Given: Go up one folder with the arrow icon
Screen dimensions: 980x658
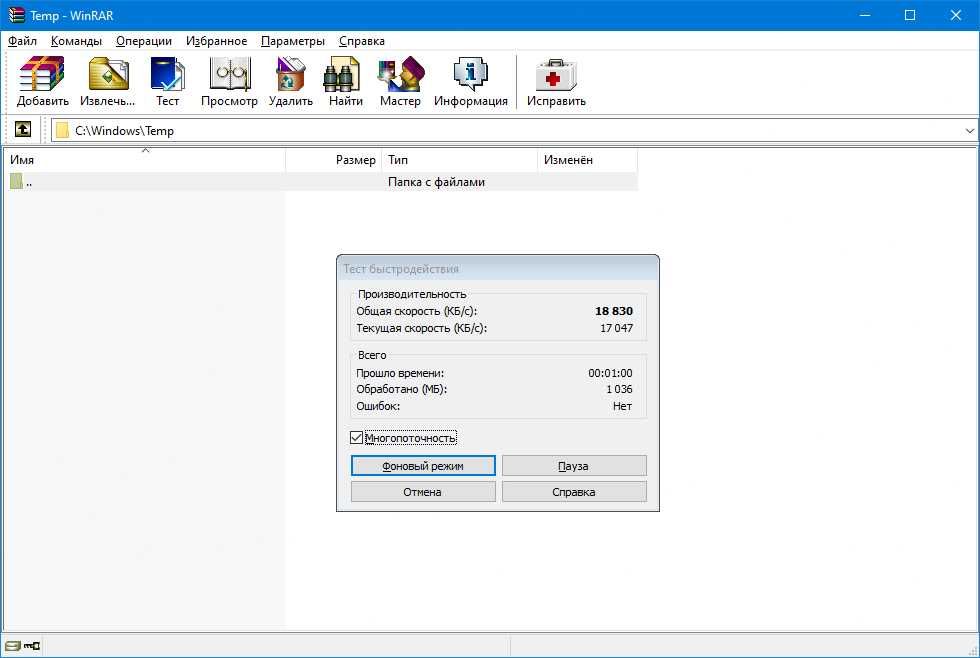Looking at the screenshot, I should point(22,129).
